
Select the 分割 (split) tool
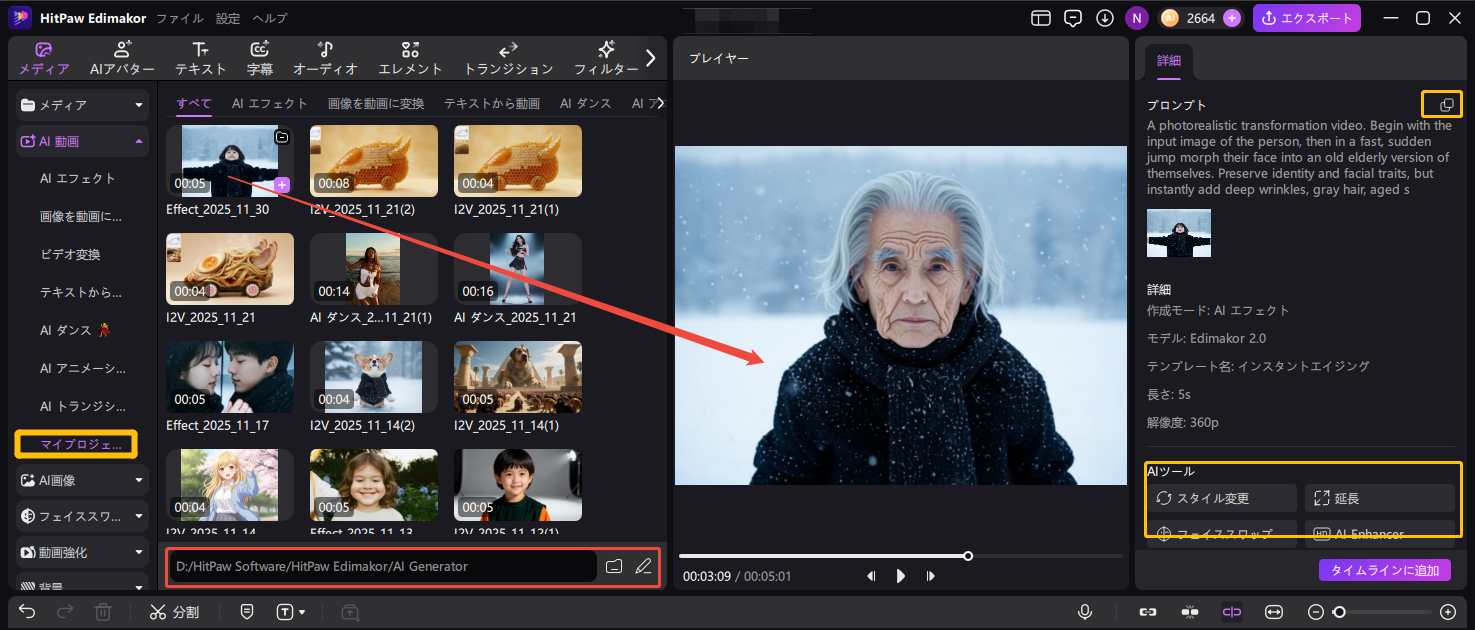click(175, 611)
